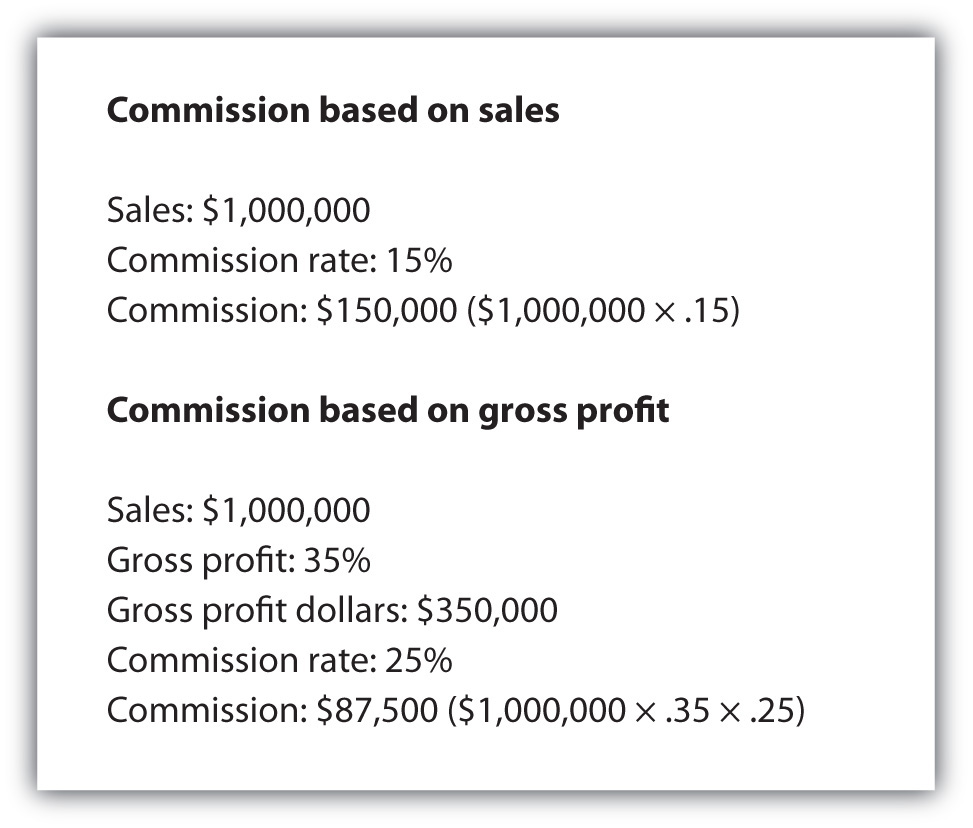Click the word 'Commission:' before $150,000
This screenshot has height=828, width=973.
tap(207, 311)
